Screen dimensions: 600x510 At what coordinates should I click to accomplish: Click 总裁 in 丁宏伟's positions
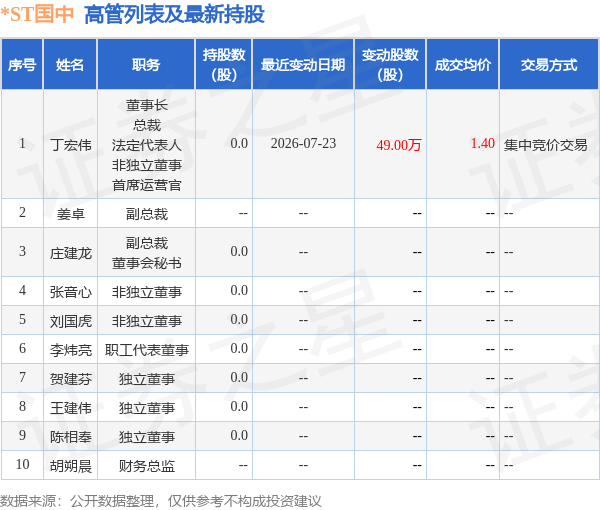click(147, 125)
